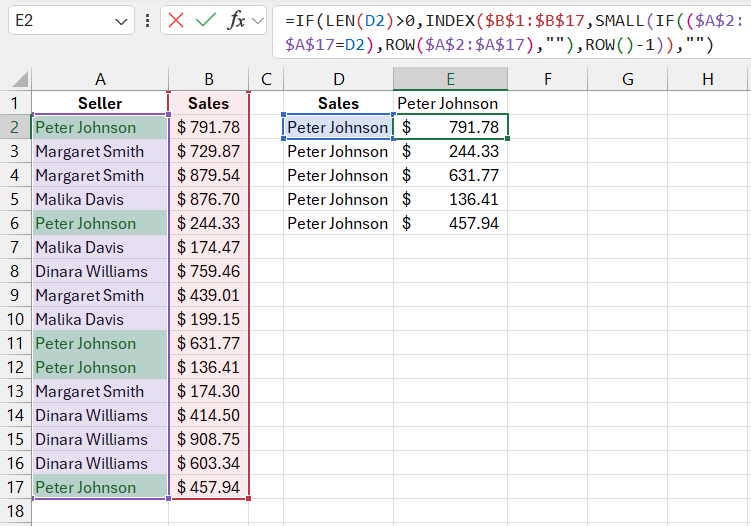This screenshot has width=751, height=526.
Task: Open the Insert Function fx button
Action: [237, 21]
